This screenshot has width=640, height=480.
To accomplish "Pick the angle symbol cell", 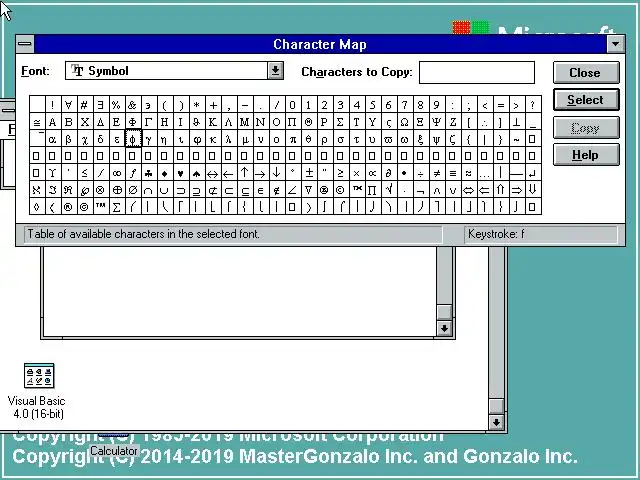I will point(292,190).
